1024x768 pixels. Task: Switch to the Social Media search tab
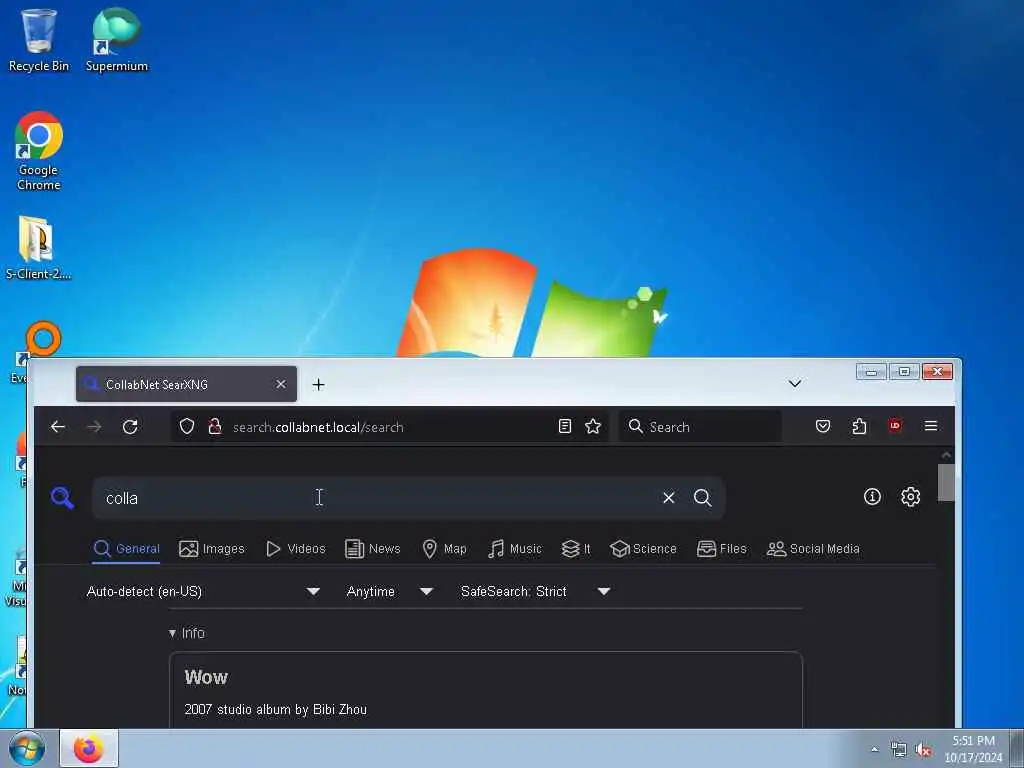click(x=813, y=549)
